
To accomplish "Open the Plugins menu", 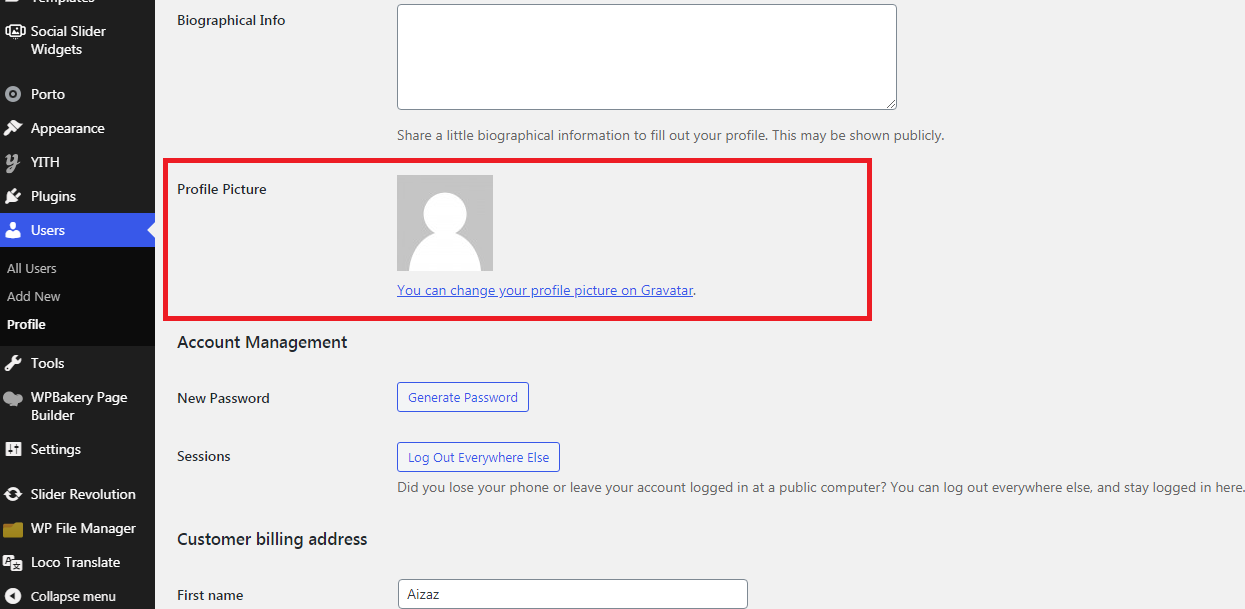I will tap(77, 196).
